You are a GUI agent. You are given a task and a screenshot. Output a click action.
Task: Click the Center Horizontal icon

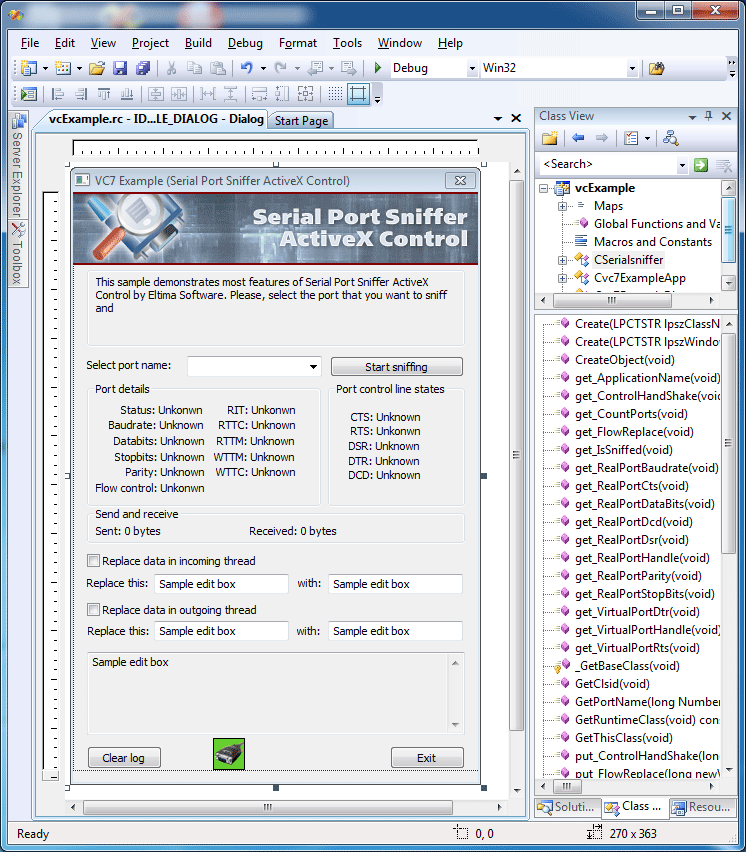coord(179,94)
